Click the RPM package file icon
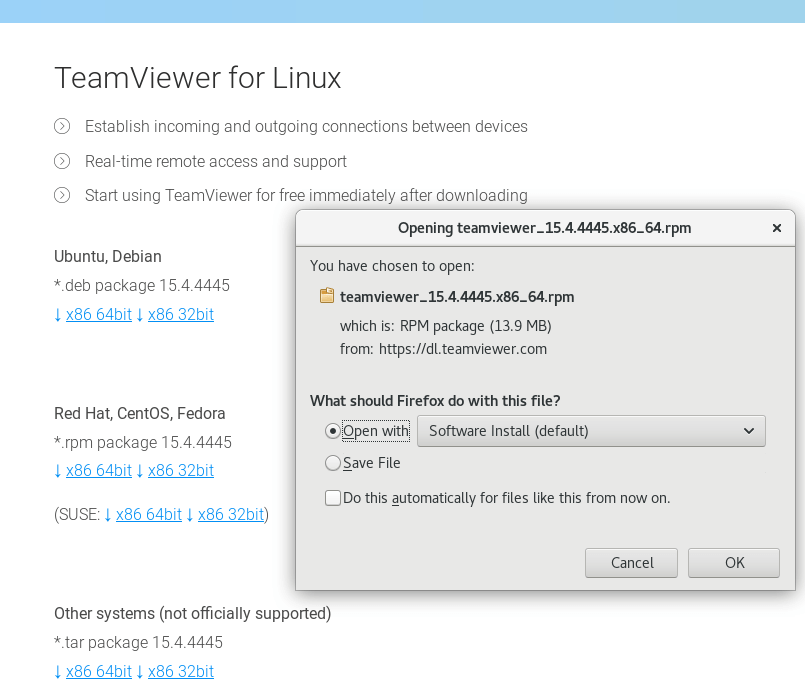 tap(326, 296)
